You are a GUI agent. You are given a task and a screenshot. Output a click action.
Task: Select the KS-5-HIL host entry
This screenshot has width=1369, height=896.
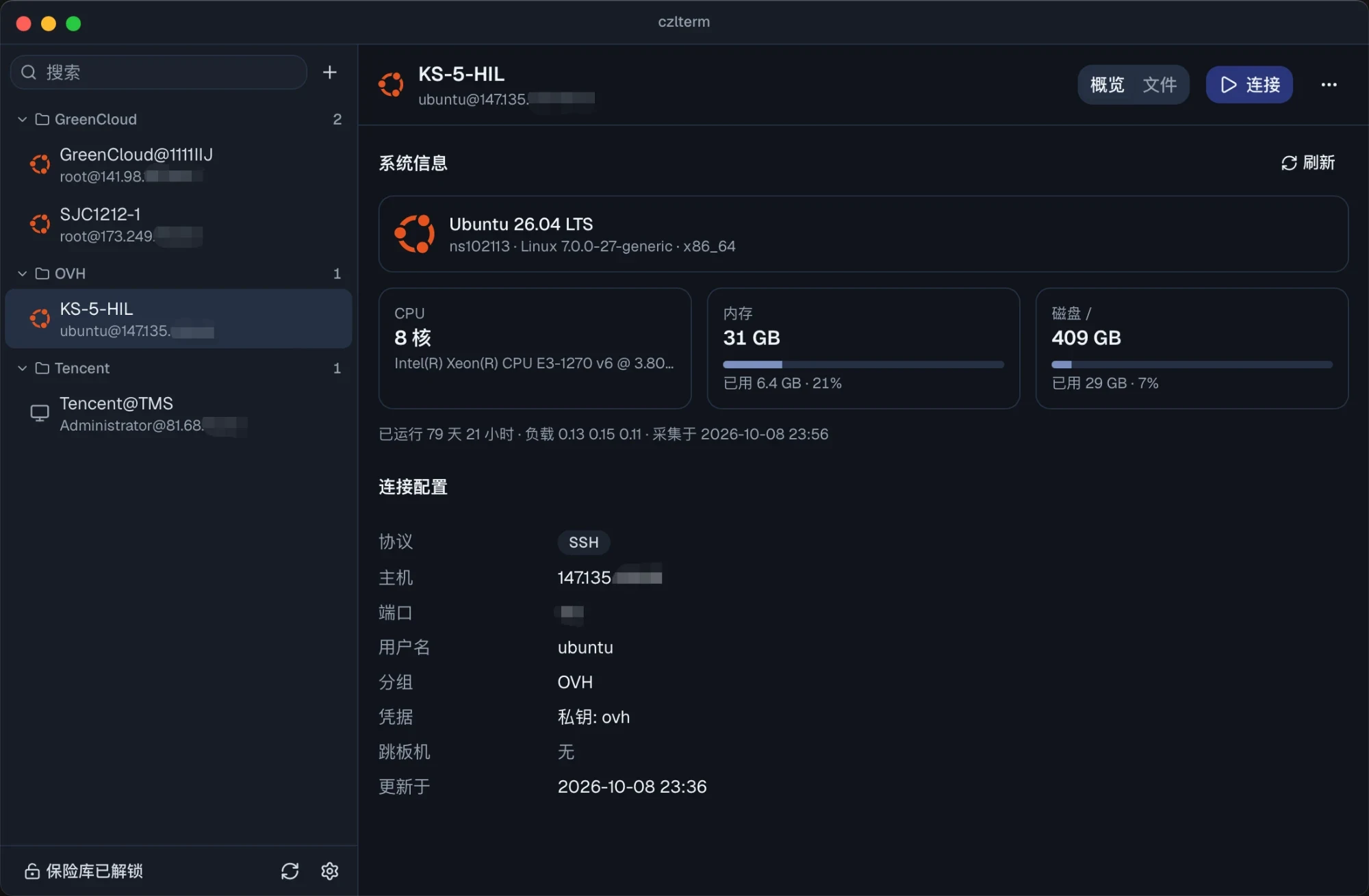tap(178, 319)
